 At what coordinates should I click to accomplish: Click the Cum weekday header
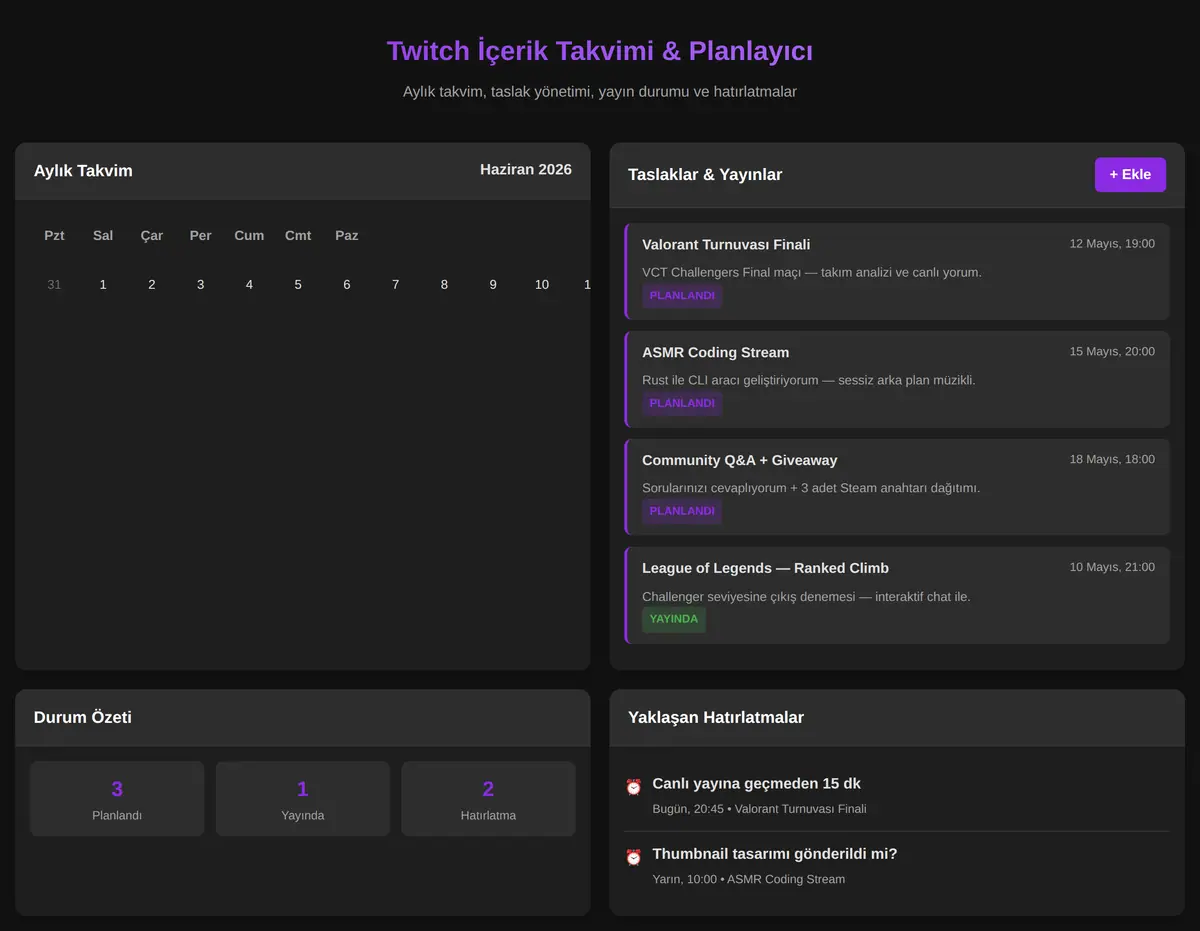pos(249,236)
